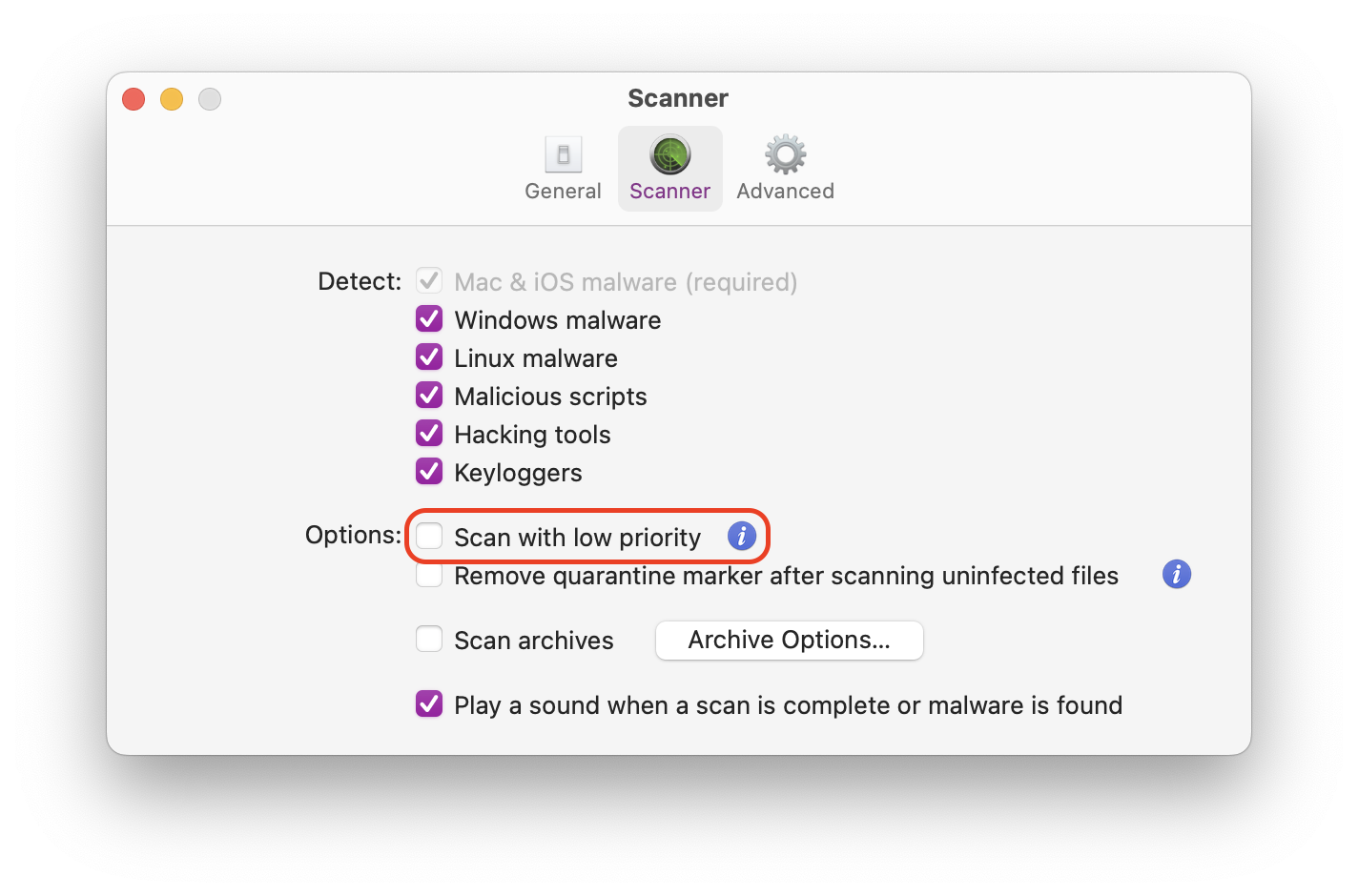Viewport: 1358px width, 896px height.
Task: Uncheck Hacking tools detection
Action: coord(429,433)
